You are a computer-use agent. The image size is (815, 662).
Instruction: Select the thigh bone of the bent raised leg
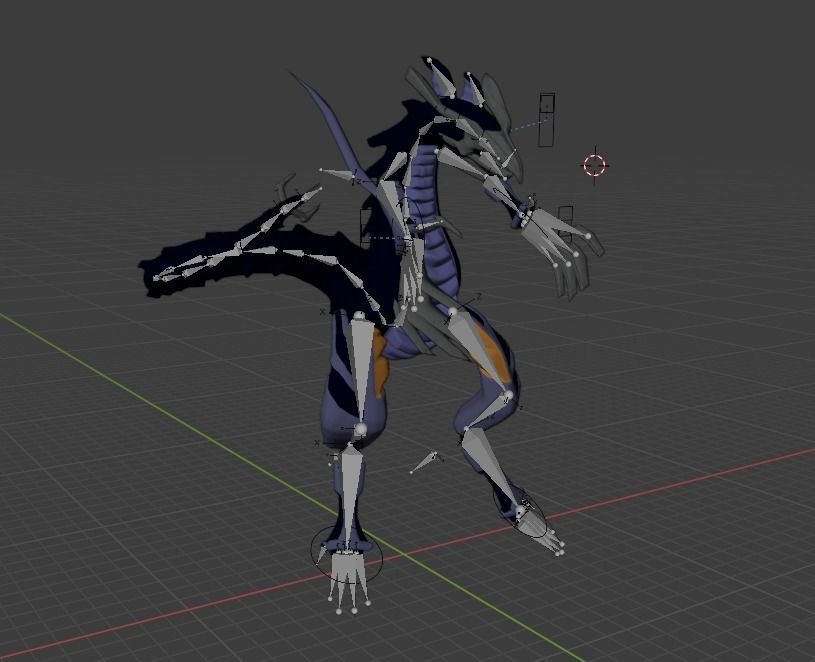(480, 353)
